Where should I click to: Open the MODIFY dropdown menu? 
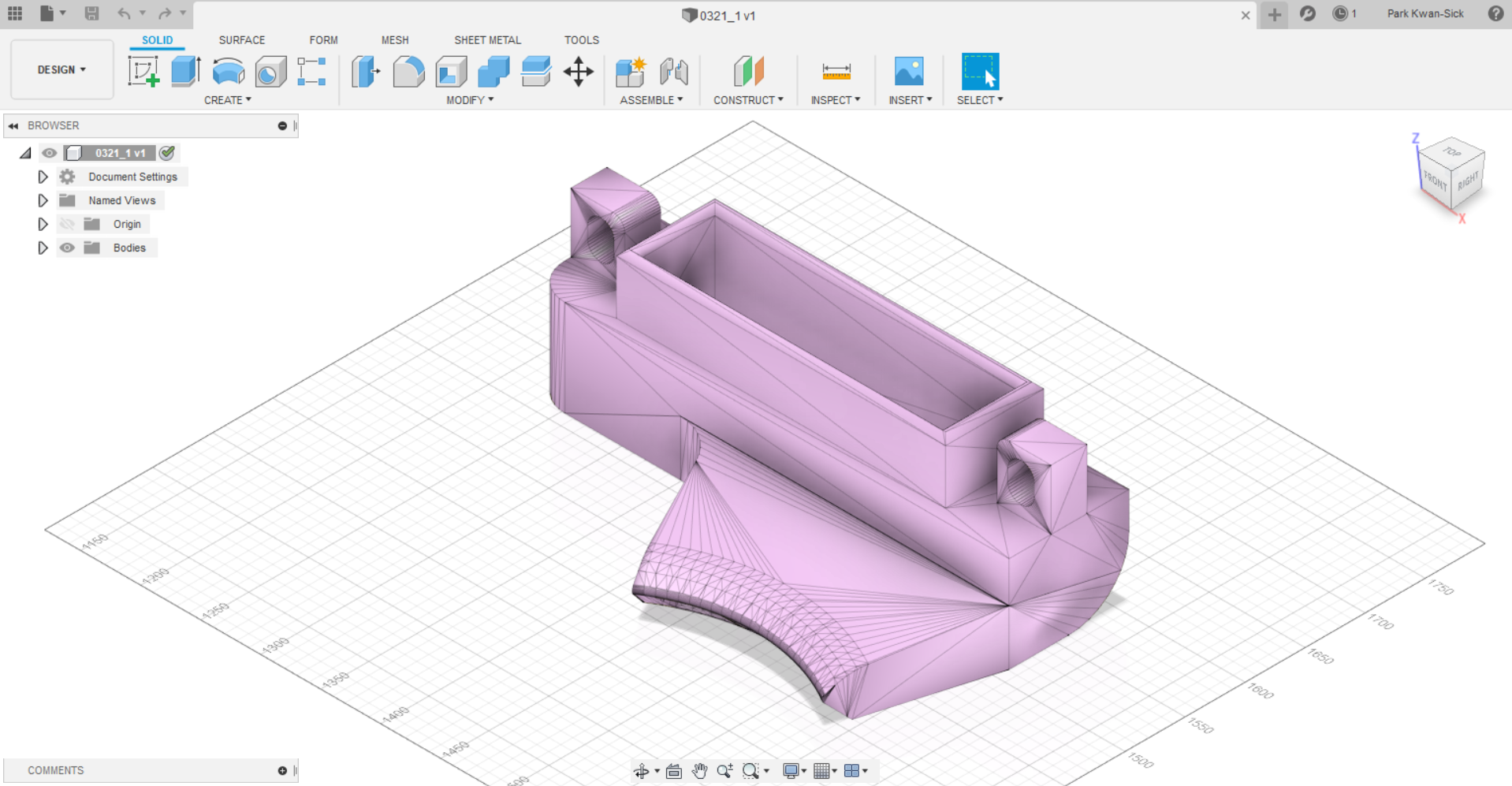click(x=470, y=100)
